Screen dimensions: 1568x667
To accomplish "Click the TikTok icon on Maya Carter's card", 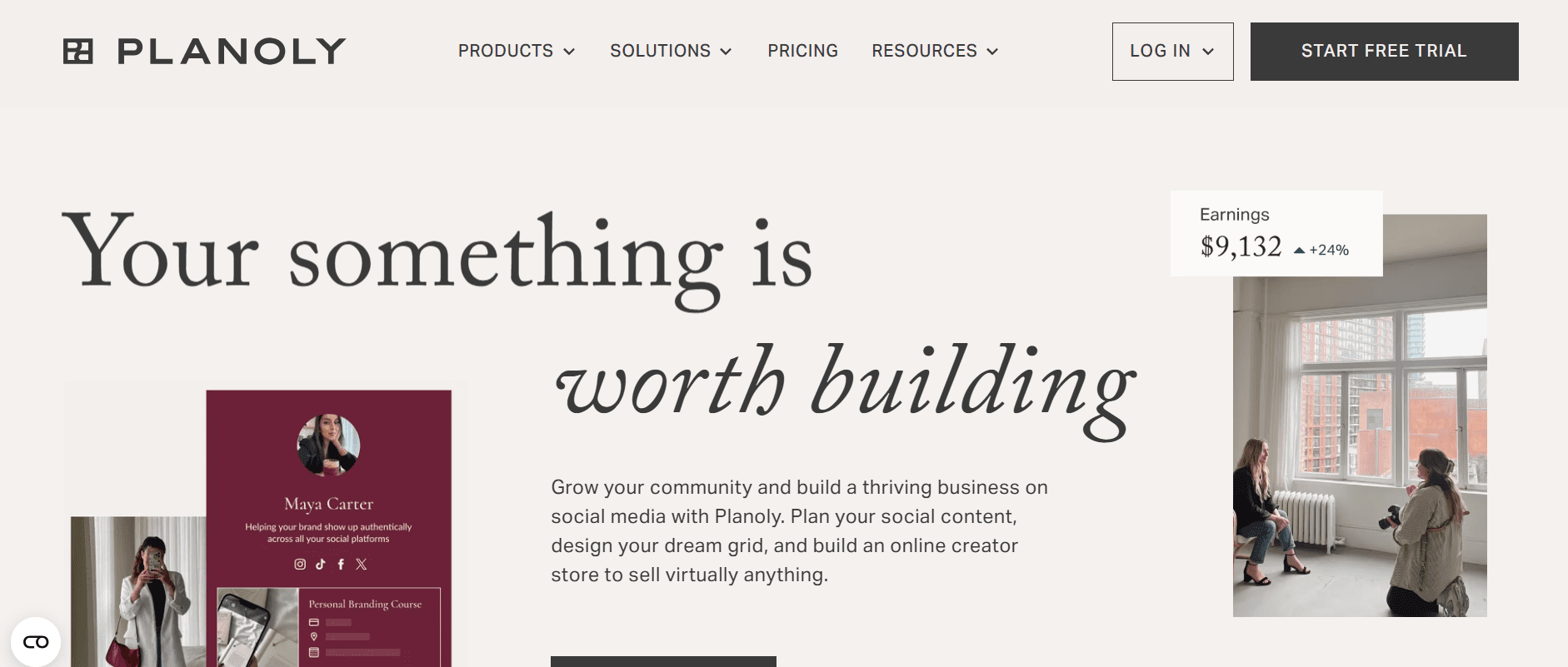I will coord(320,564).
